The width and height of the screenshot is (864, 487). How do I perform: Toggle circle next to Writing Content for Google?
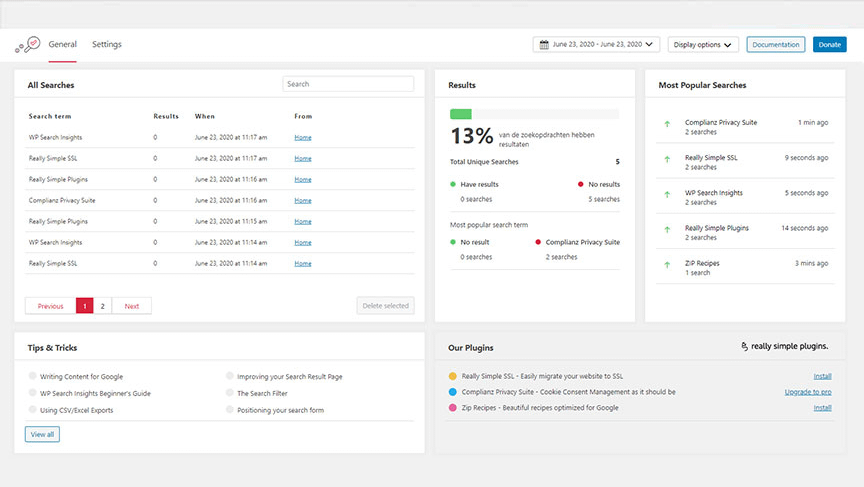pyautogui.click(x=33, y=376)
